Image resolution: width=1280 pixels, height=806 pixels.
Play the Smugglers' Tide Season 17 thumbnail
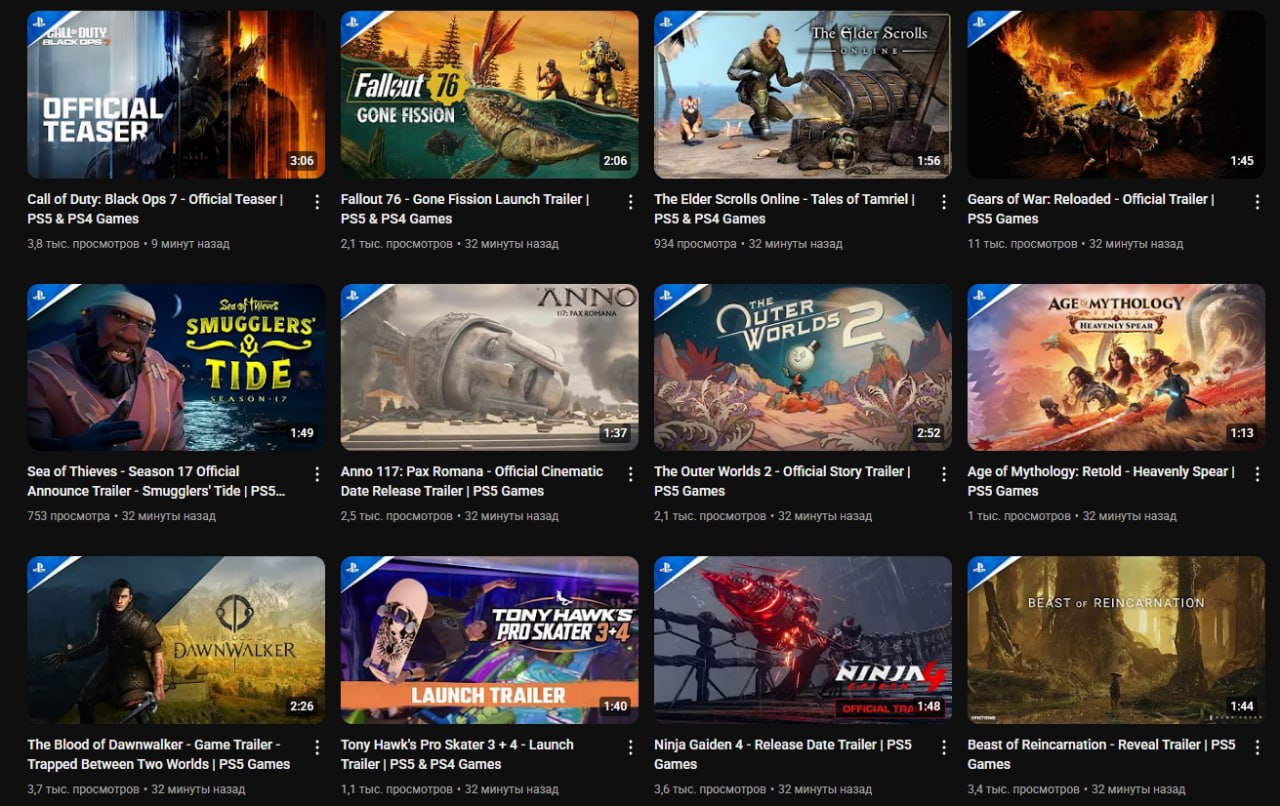pos(176,367)
